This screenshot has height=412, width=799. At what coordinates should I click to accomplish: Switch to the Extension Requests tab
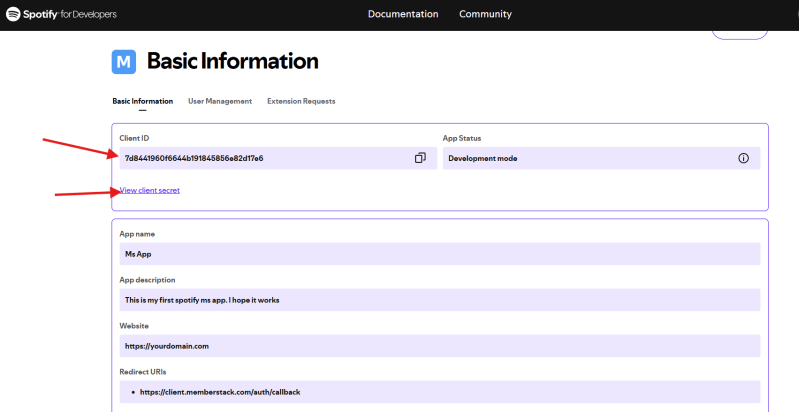[x=301, y=101]
